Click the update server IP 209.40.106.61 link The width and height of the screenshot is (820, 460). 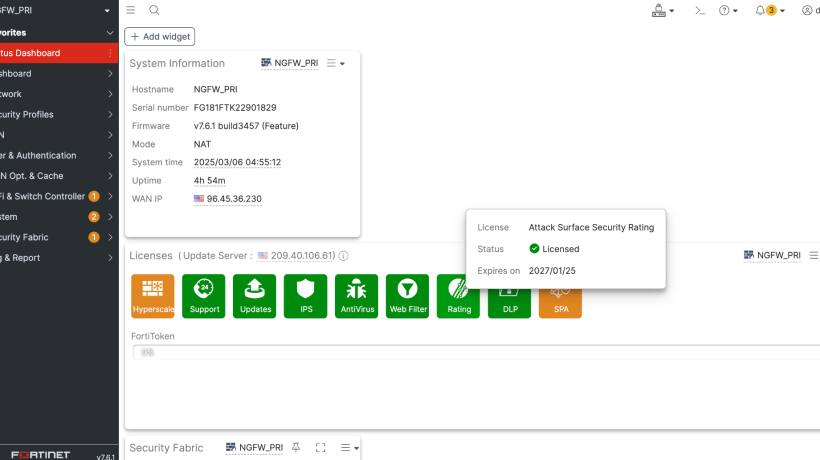click(x=303, y=256)
